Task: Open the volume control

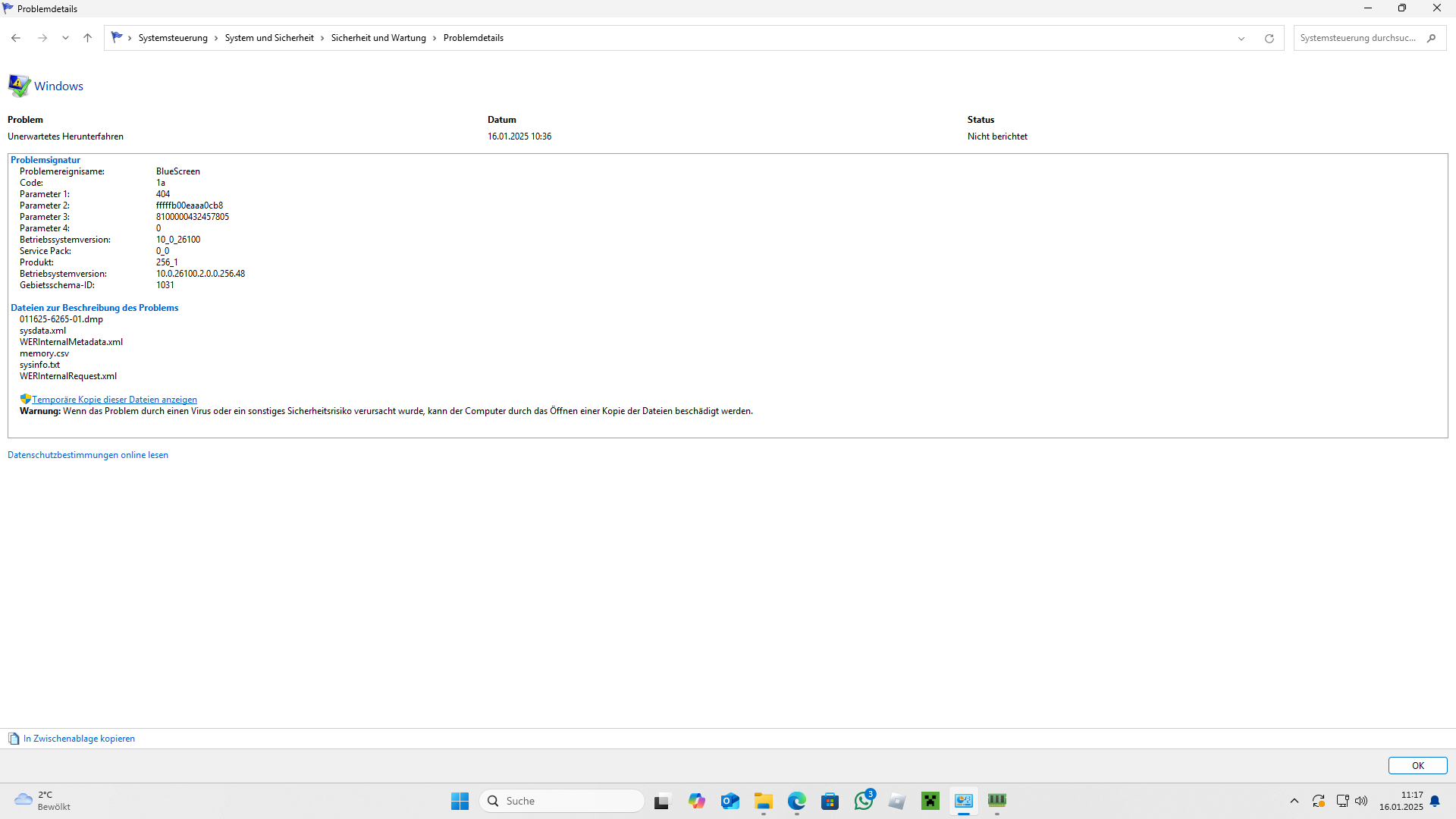Action: coord(1362,801)
